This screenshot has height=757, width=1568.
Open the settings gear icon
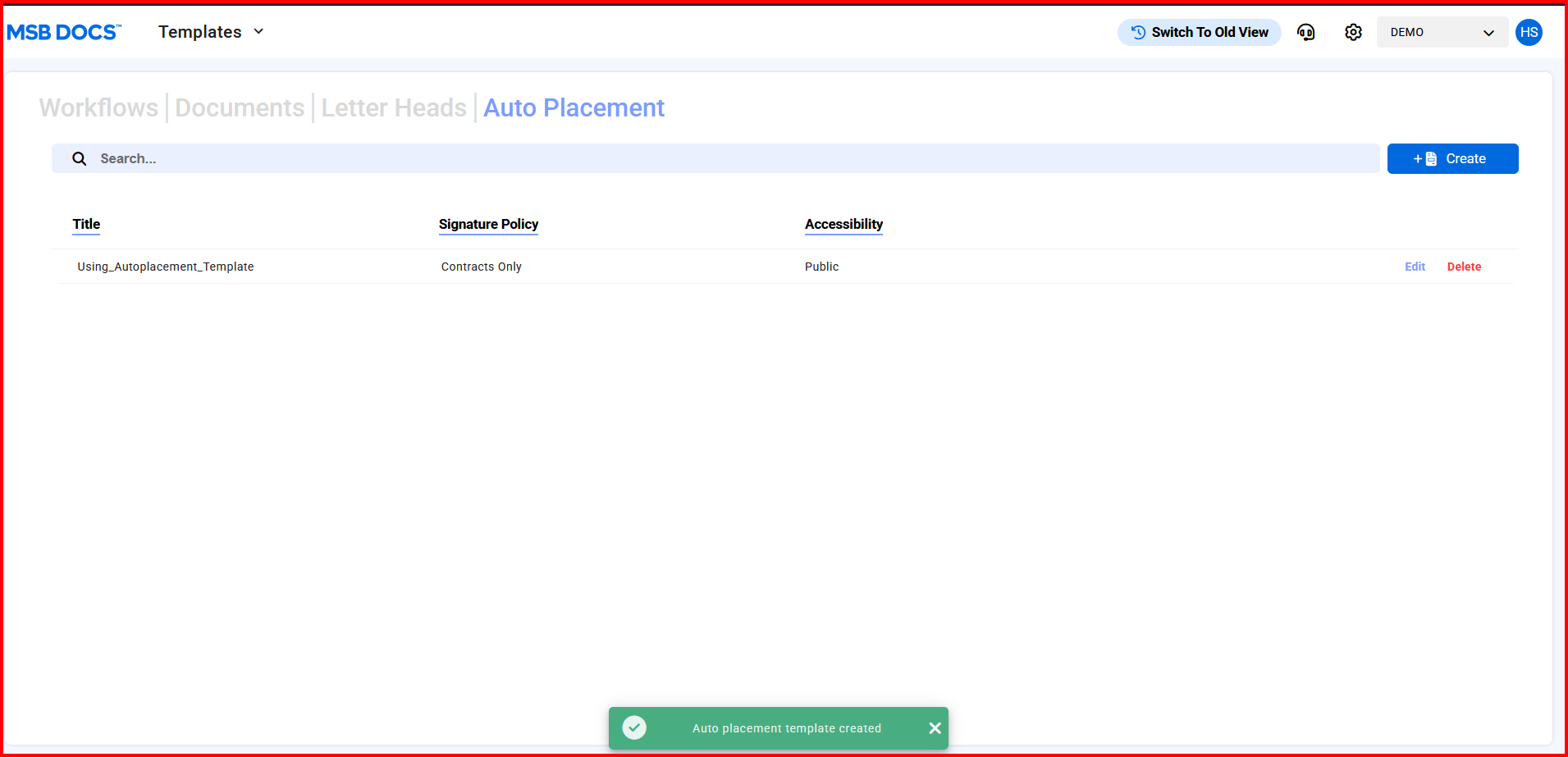pos(1353,32)
